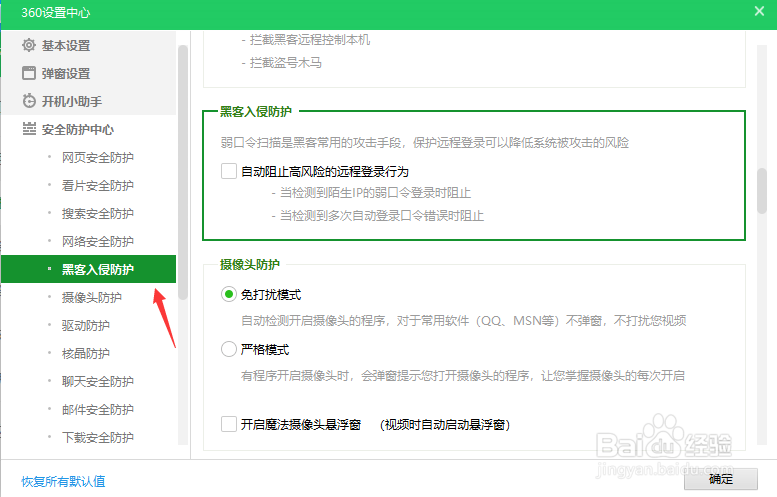
Task: Click 黑客入侵防护 section heading
Action: click(256, 111)
